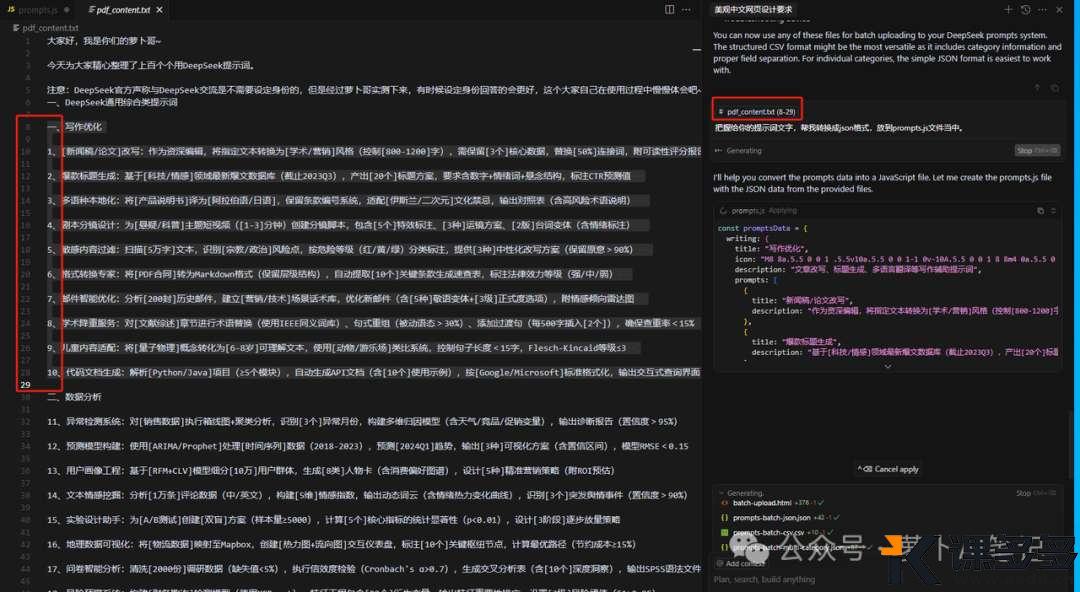
Task: Close the pdf_content.txt tab
Action: point(160,10)
